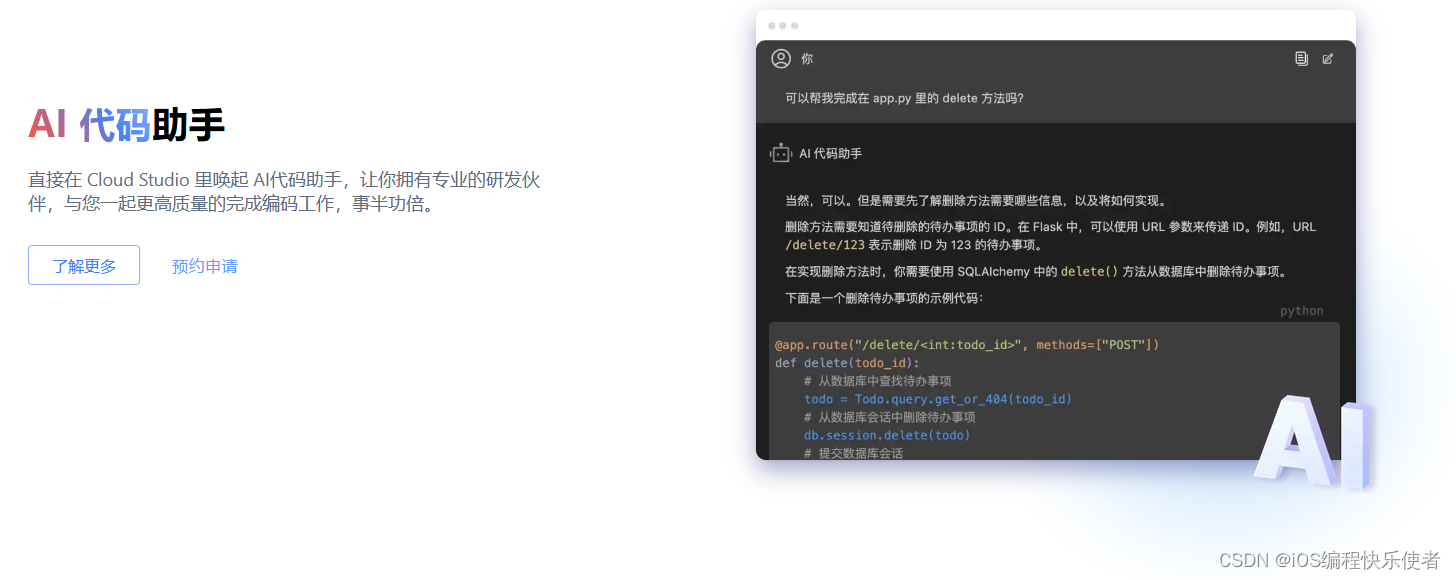Click the robot icon beside AI 代码助手

click(780, 153)
